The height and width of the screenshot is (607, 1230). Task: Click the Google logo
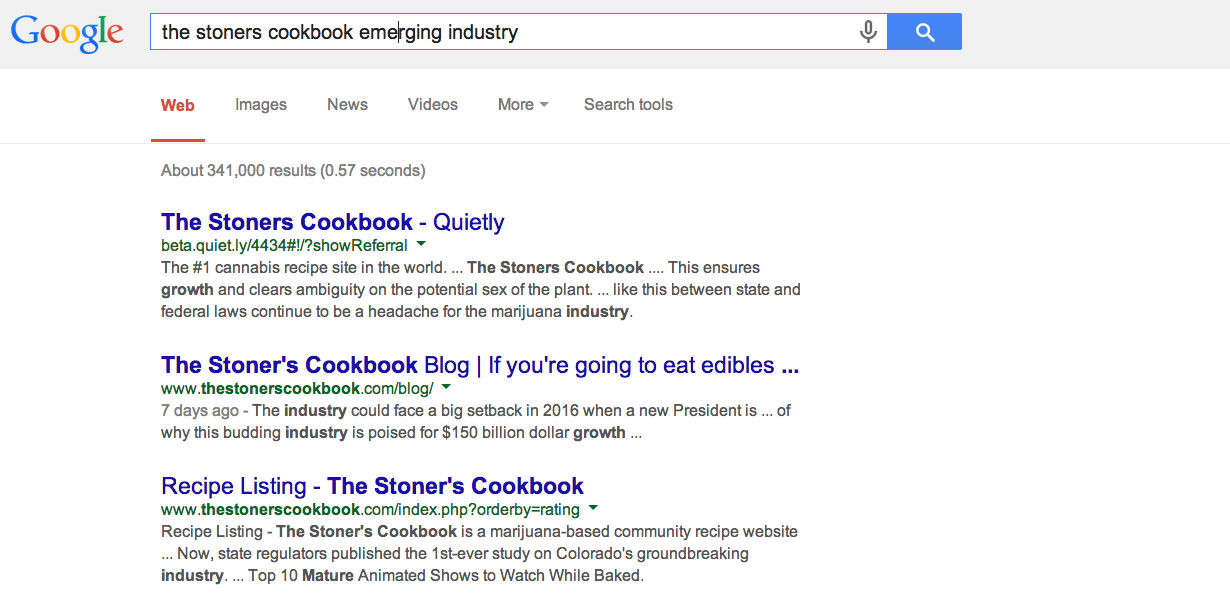click(67, 34)
